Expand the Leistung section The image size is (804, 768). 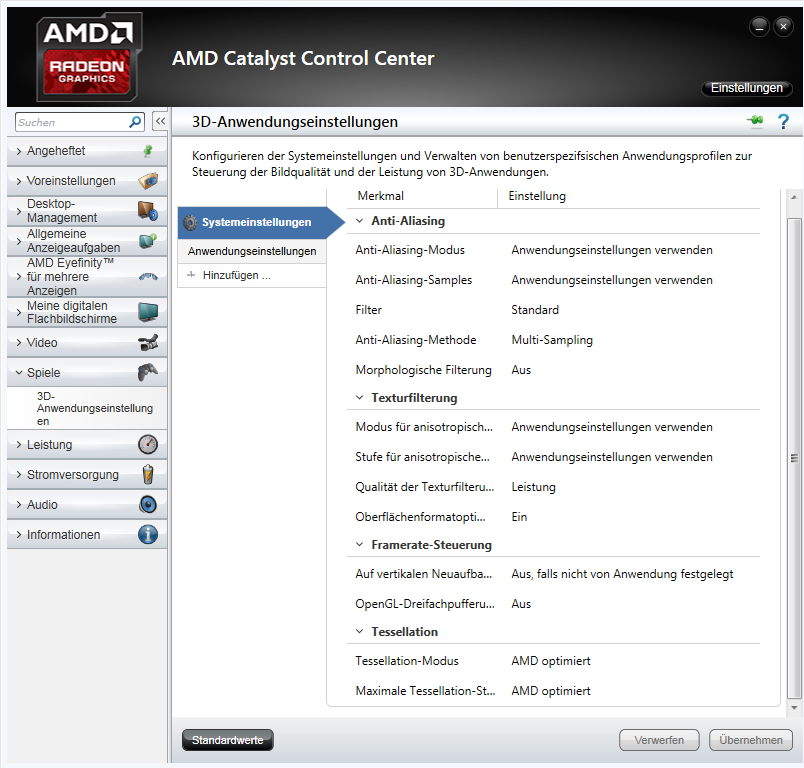coord(19,444)
